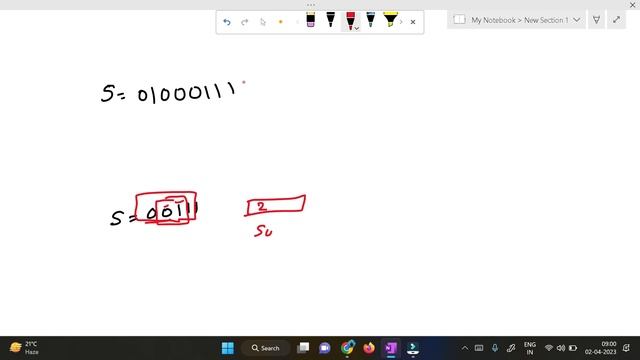This screenshot has width=640, height=360.
Task: Open the notebook page icon
Action: coord(459,20)
